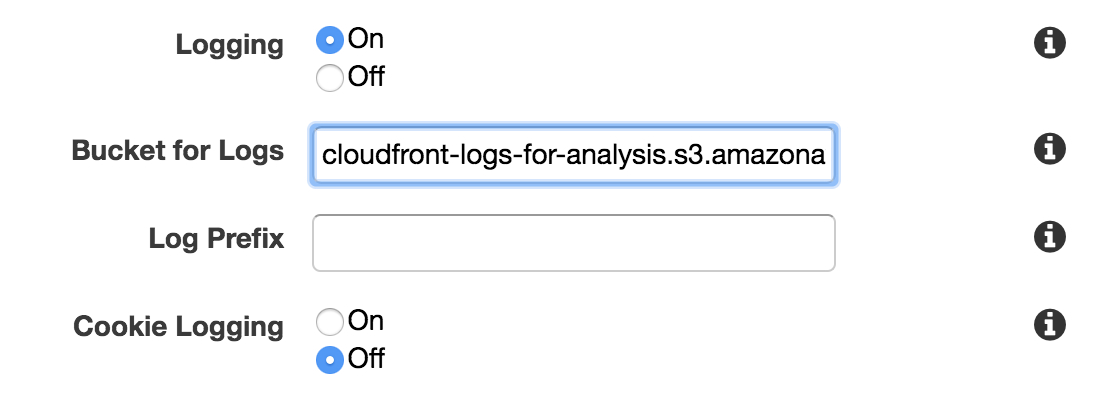1114x394 pixels.
Task: Turn Logging Off via radio button
Action: [x=330, y=77]
